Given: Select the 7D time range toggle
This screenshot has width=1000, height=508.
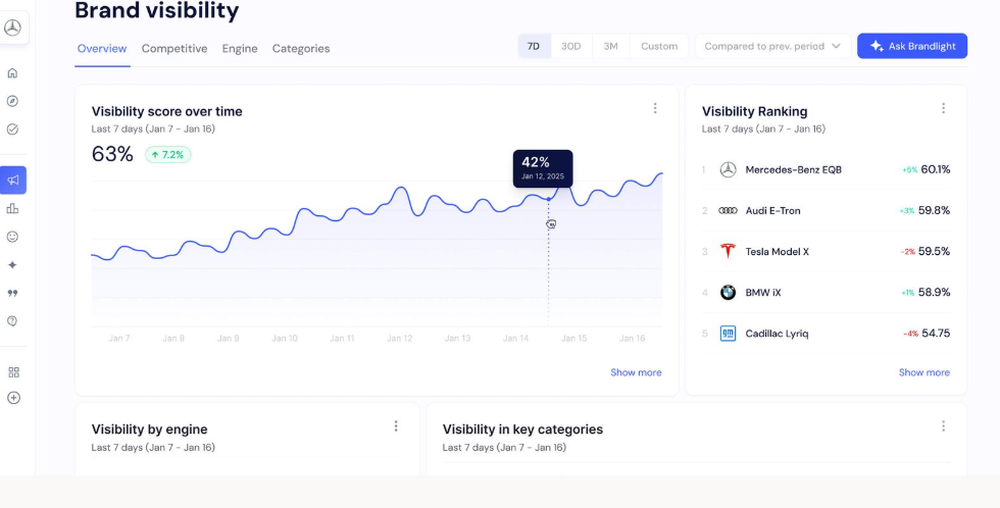Looking at the screenshot, I should click(x=534, y=46).
